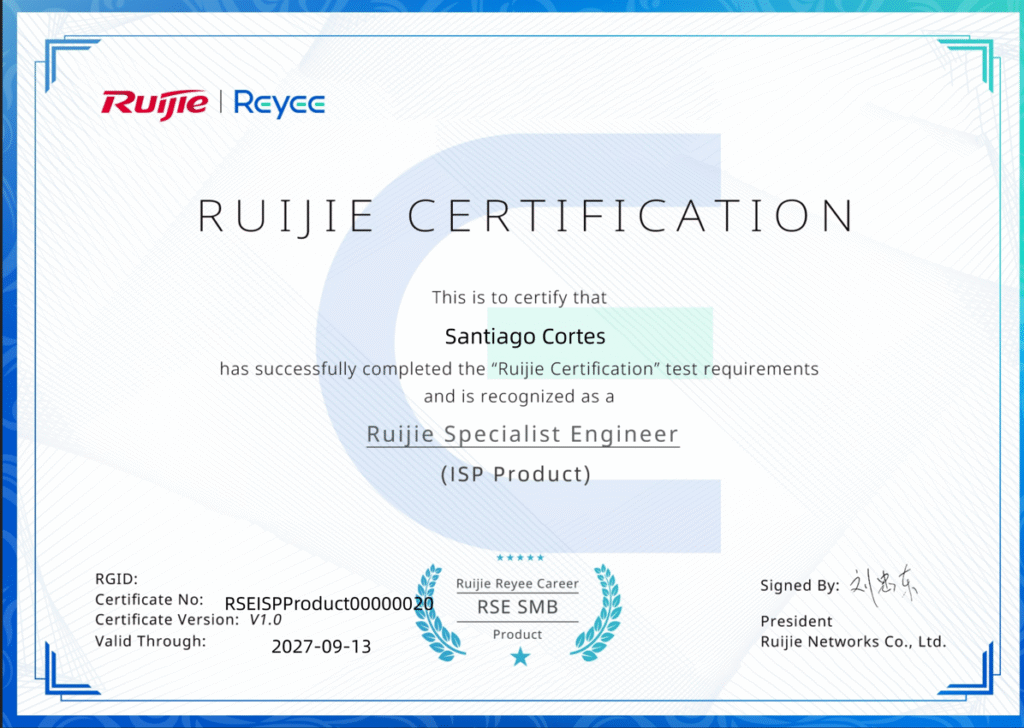The height and width of the screenshot is (728, 1024).
Task: Select certificate number RSEISPProduct00000020
Action: pos(328,604)
